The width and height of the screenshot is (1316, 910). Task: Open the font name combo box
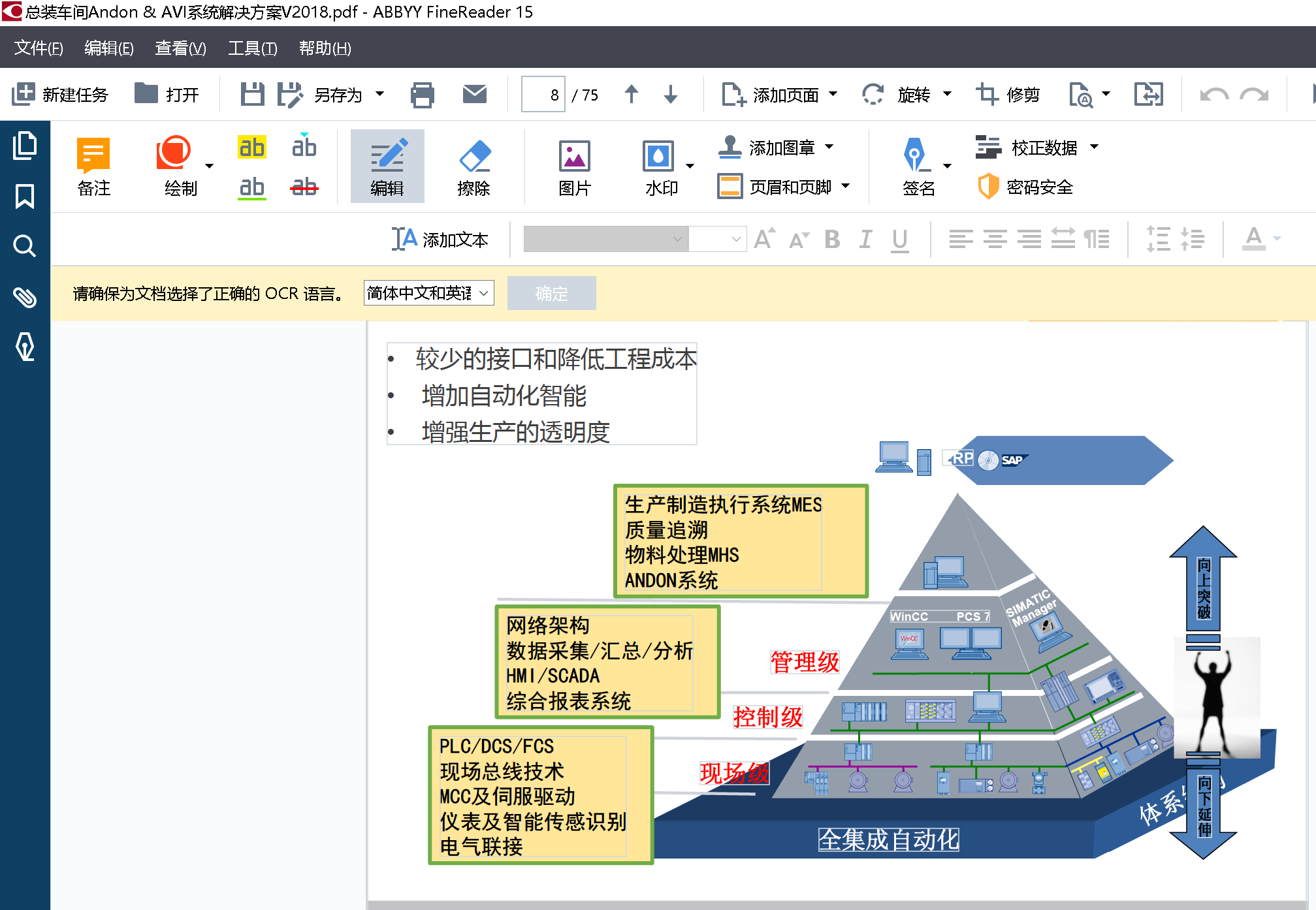(605, 239)
